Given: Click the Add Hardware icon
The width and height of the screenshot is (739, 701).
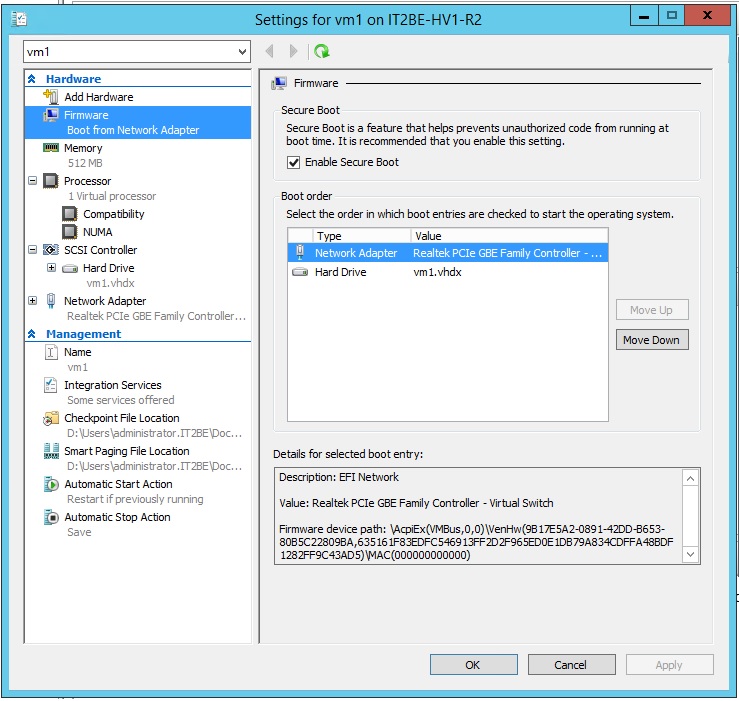Looking at the screenshot, I should pyautogui.click(x=51, y=97).
